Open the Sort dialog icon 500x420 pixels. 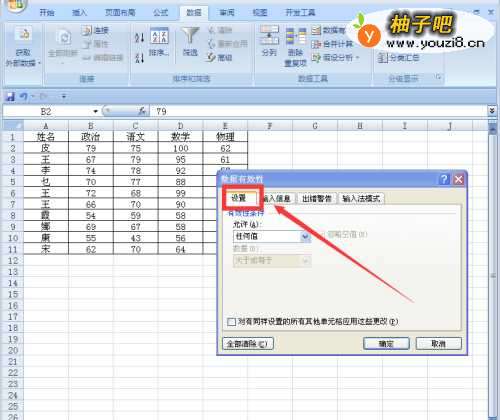(159, 36)
